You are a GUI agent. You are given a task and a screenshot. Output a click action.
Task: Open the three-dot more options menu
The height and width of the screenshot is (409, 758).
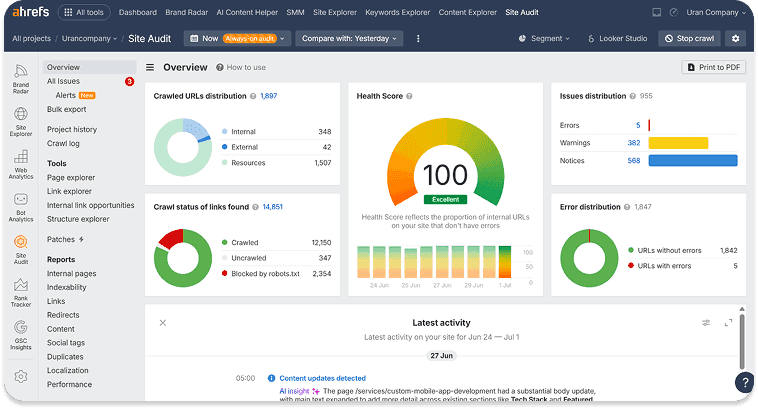[x=418, y=38]
